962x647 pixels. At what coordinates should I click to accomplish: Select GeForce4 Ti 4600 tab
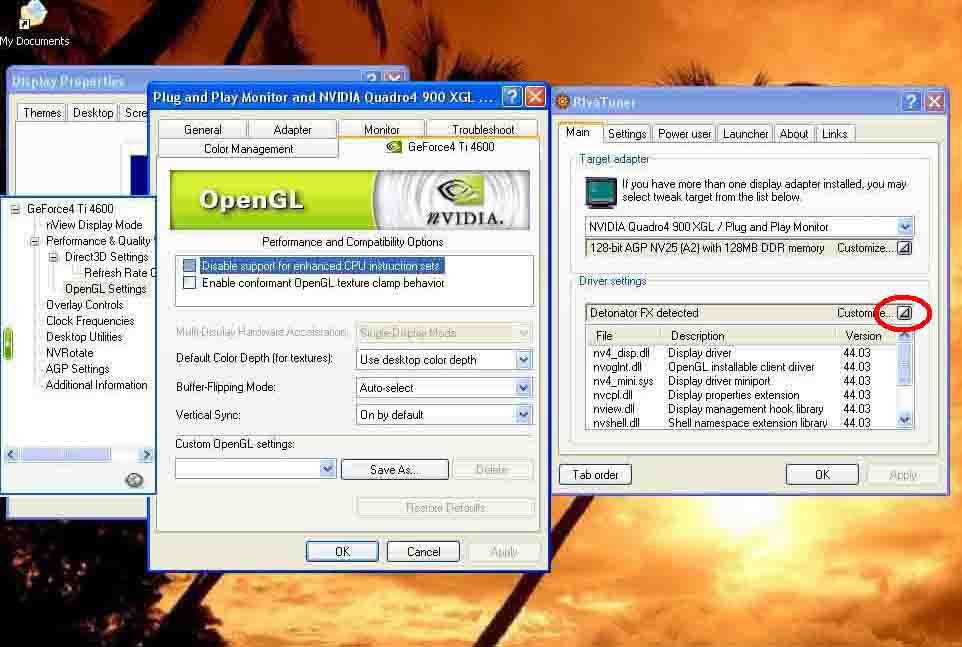[440, 147]
